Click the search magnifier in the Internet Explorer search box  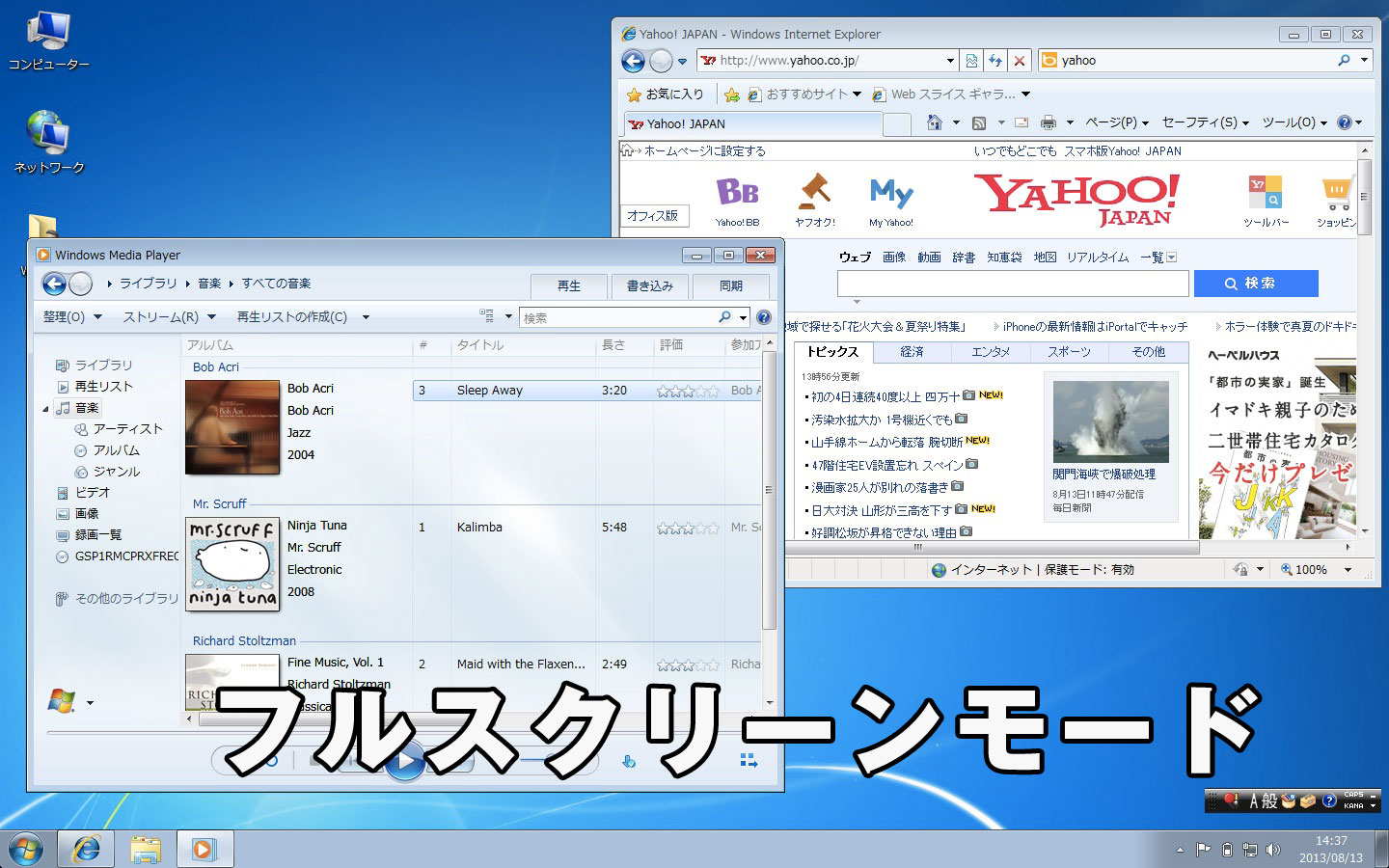point(1344,60)
